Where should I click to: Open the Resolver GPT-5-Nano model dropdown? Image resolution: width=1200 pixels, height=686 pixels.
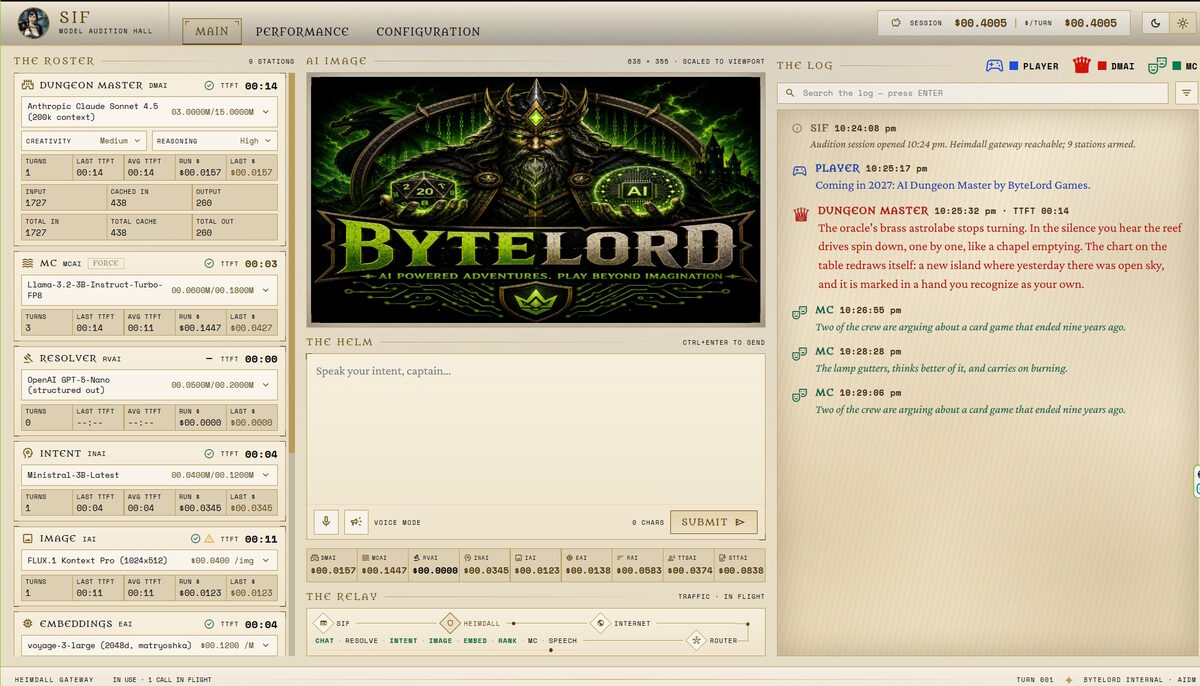click(149, 384)
